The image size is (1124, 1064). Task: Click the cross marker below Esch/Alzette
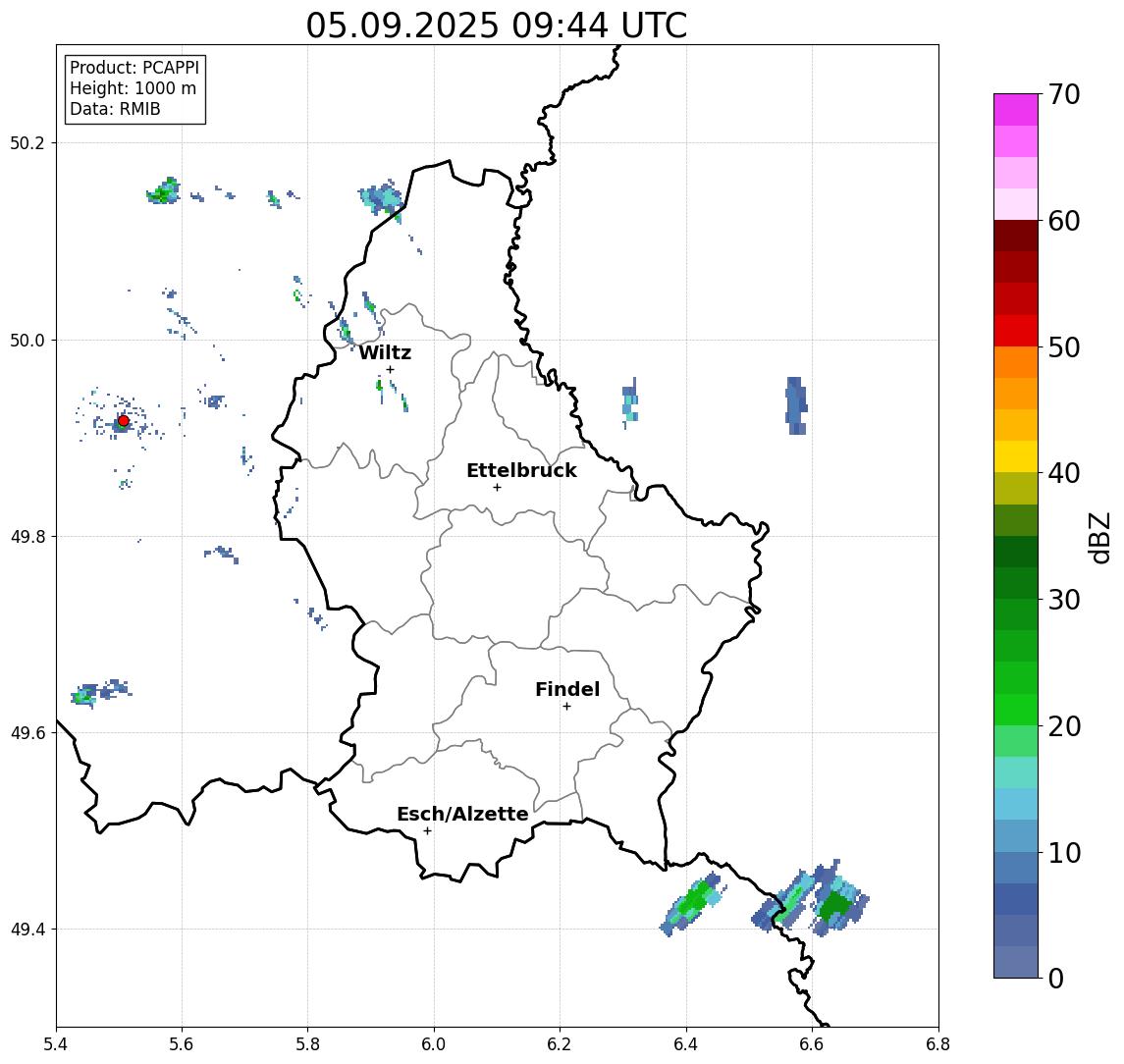tap(427, 831)
